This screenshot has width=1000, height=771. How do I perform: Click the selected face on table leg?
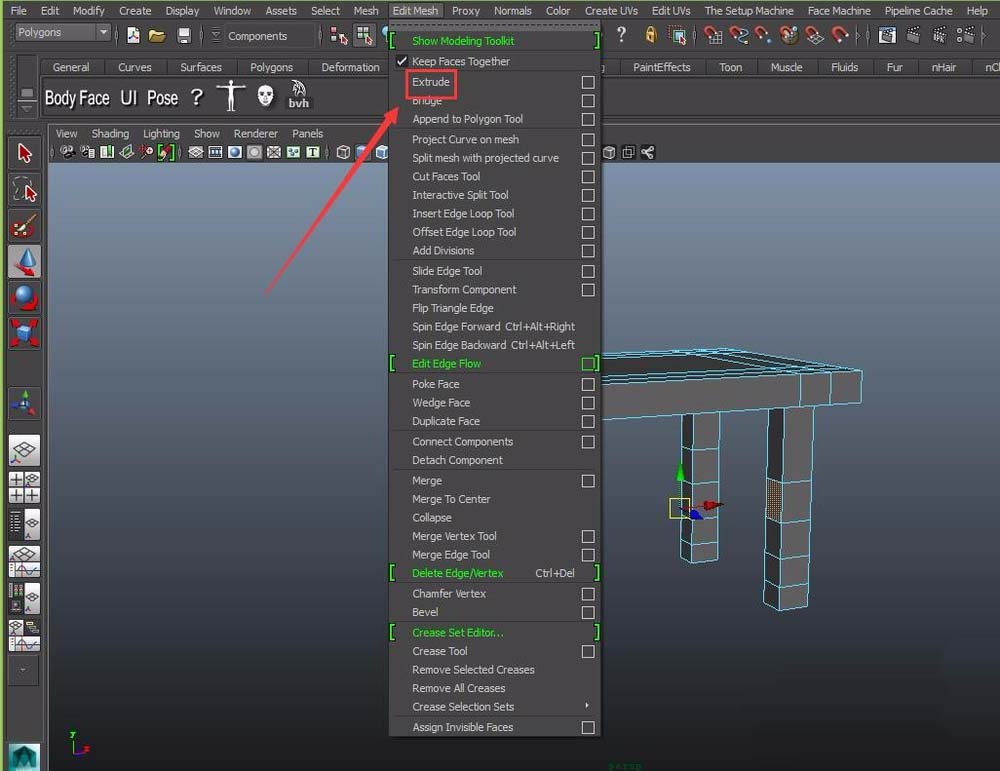774,500
